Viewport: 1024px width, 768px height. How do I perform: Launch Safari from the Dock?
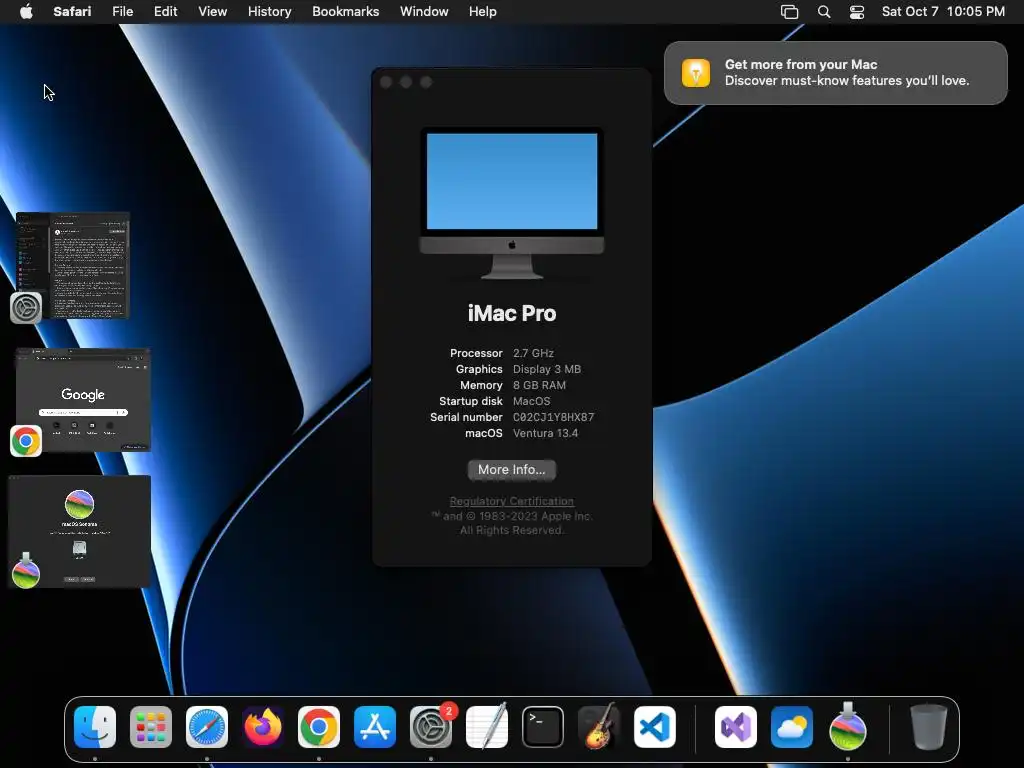[207, 727]
